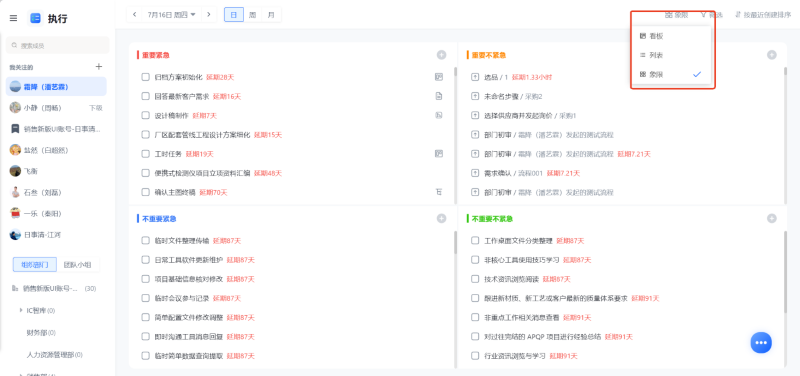Select member 盐然（白皑然）
The width and height of the screenshot is (800, 376).
(x=56, y=150)
